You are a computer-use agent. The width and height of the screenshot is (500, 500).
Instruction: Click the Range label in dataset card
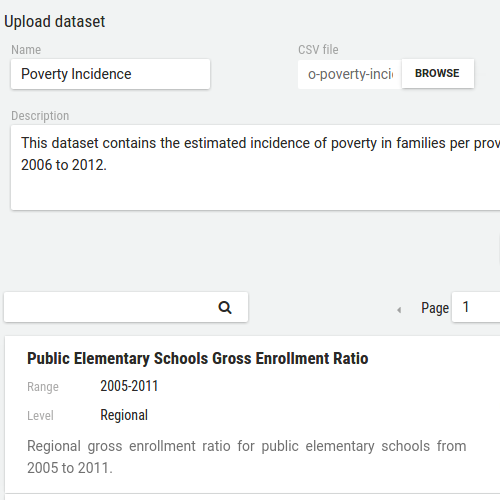(43, 387)
